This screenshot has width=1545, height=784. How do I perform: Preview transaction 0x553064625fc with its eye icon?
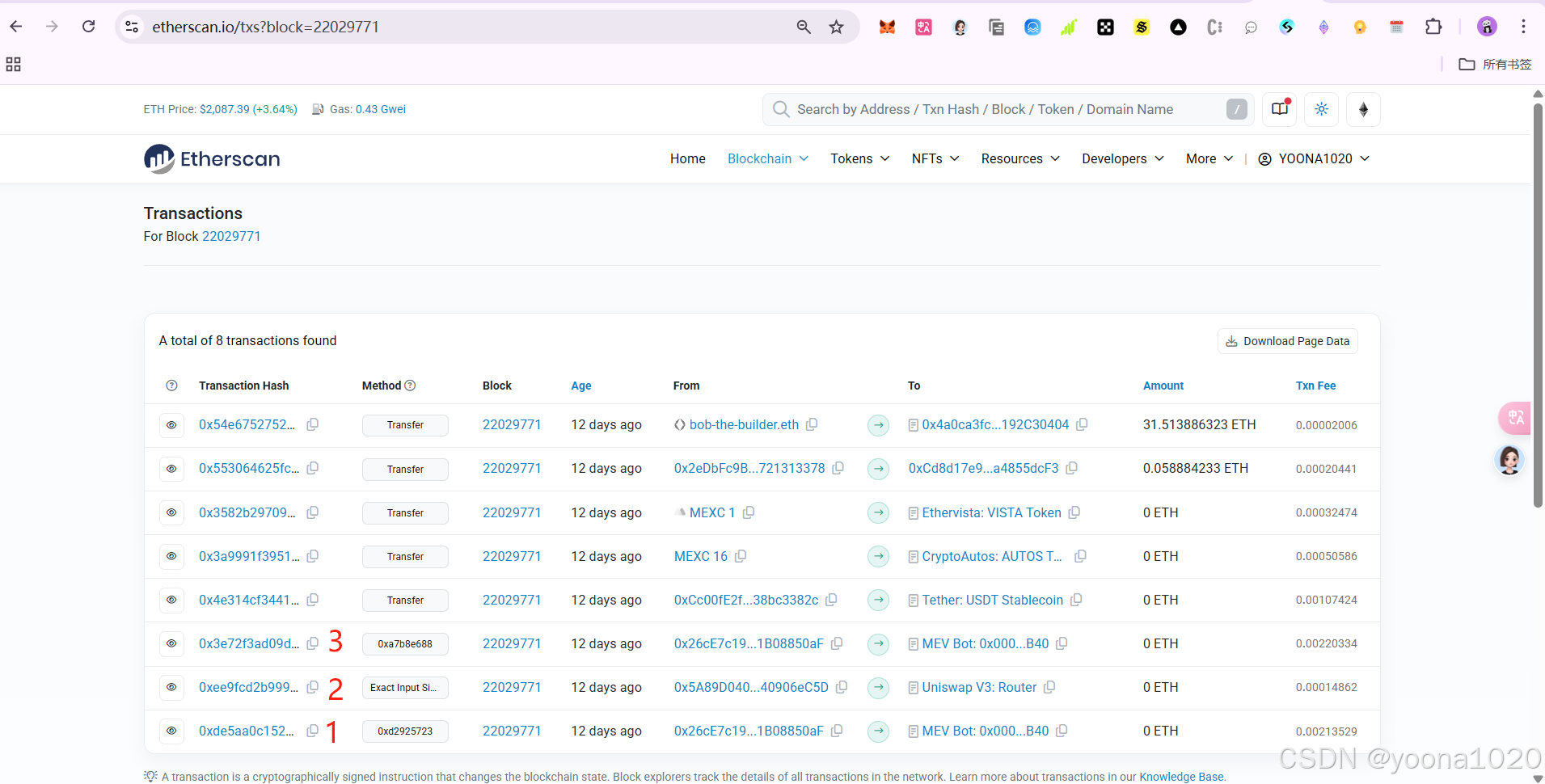pos(171,469)
